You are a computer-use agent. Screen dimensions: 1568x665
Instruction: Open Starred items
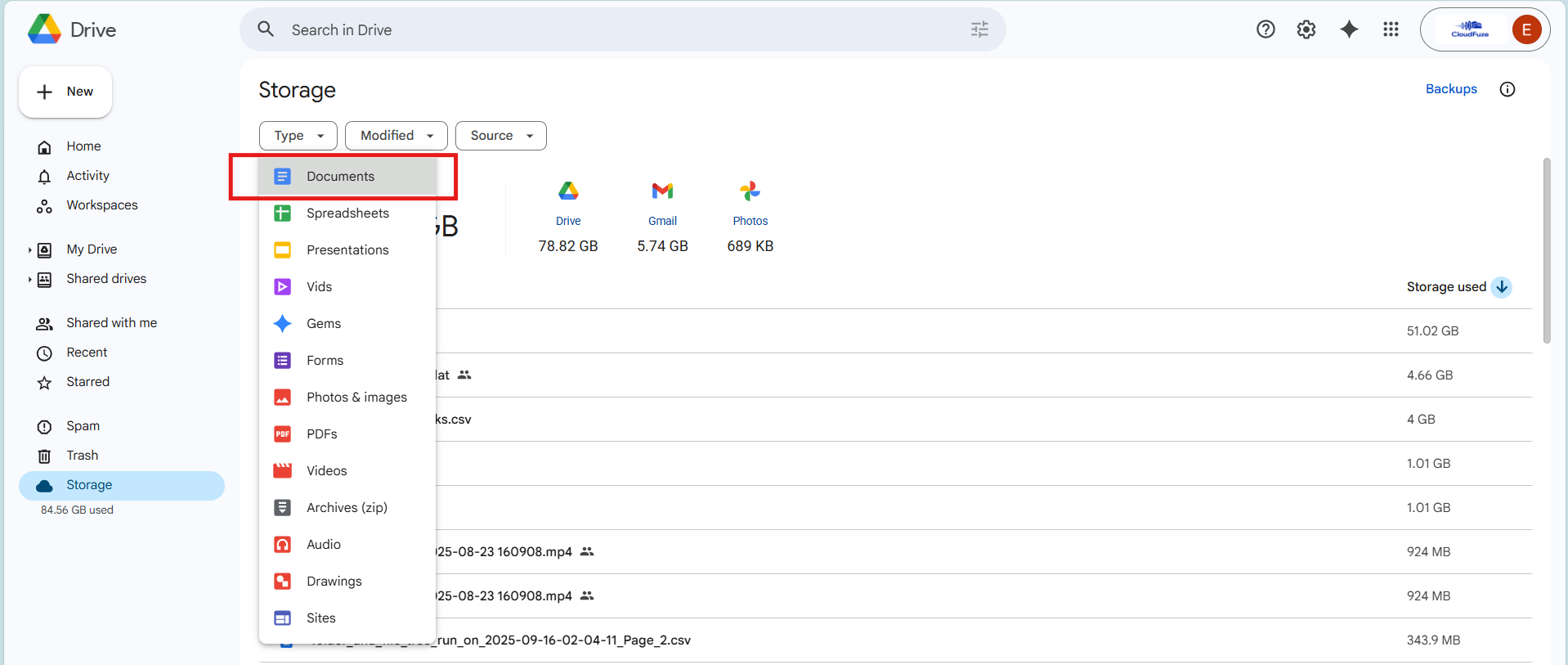click(122, 382)
